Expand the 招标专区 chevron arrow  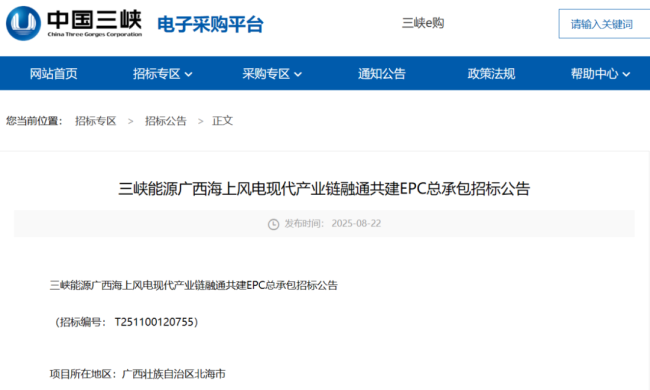tap(188, 75)
